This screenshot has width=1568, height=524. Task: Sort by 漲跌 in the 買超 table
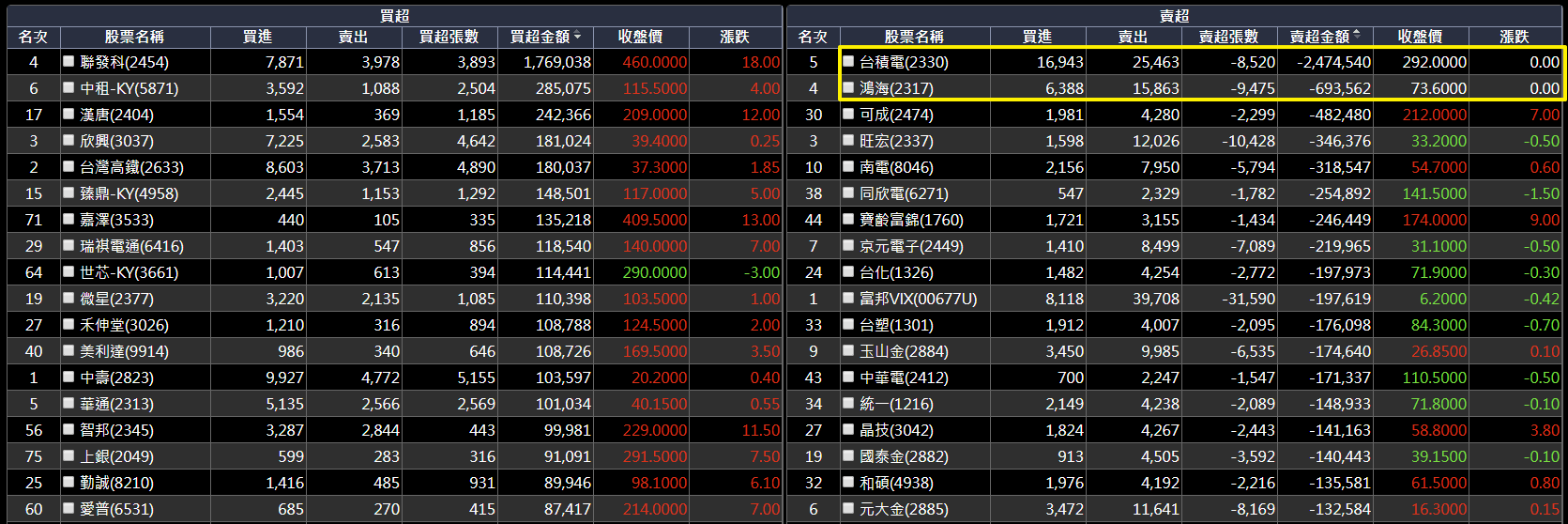[x=735, y=37]
